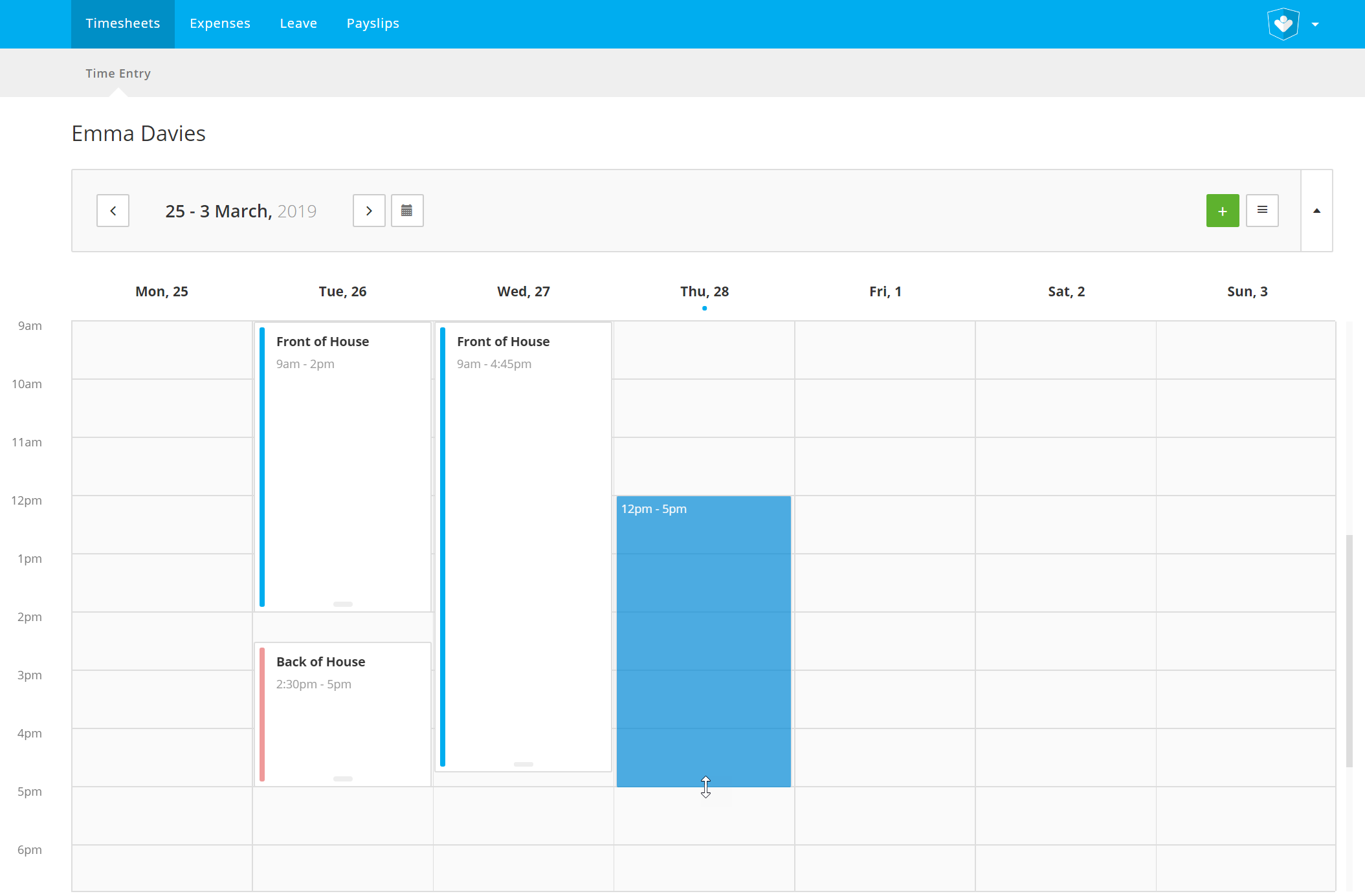Click resize handle of Tuesday Front of House entry
The height and width of the screenshot is (896, 1365).
click(x=343, y=604)
